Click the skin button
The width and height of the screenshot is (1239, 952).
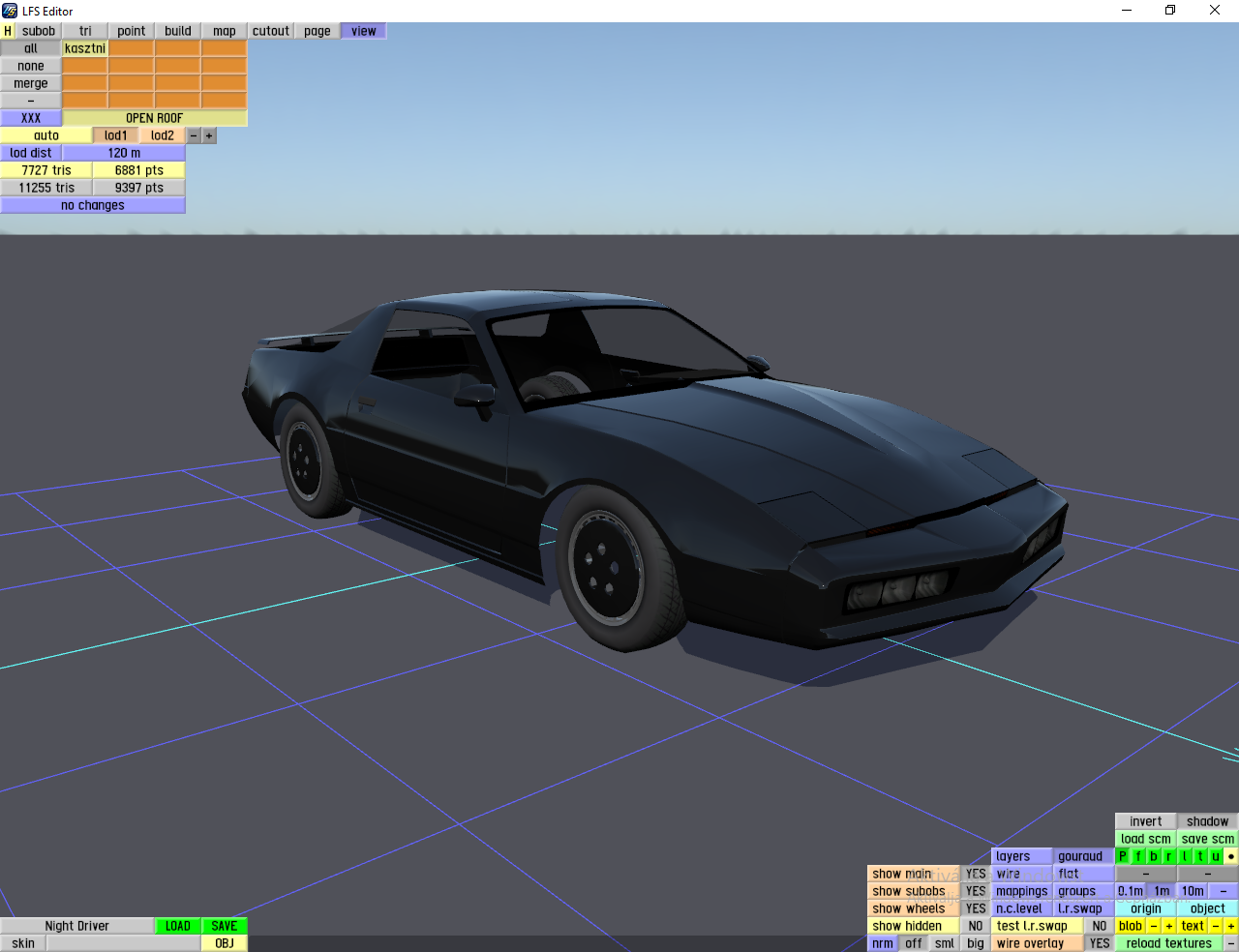pos(23,943)
